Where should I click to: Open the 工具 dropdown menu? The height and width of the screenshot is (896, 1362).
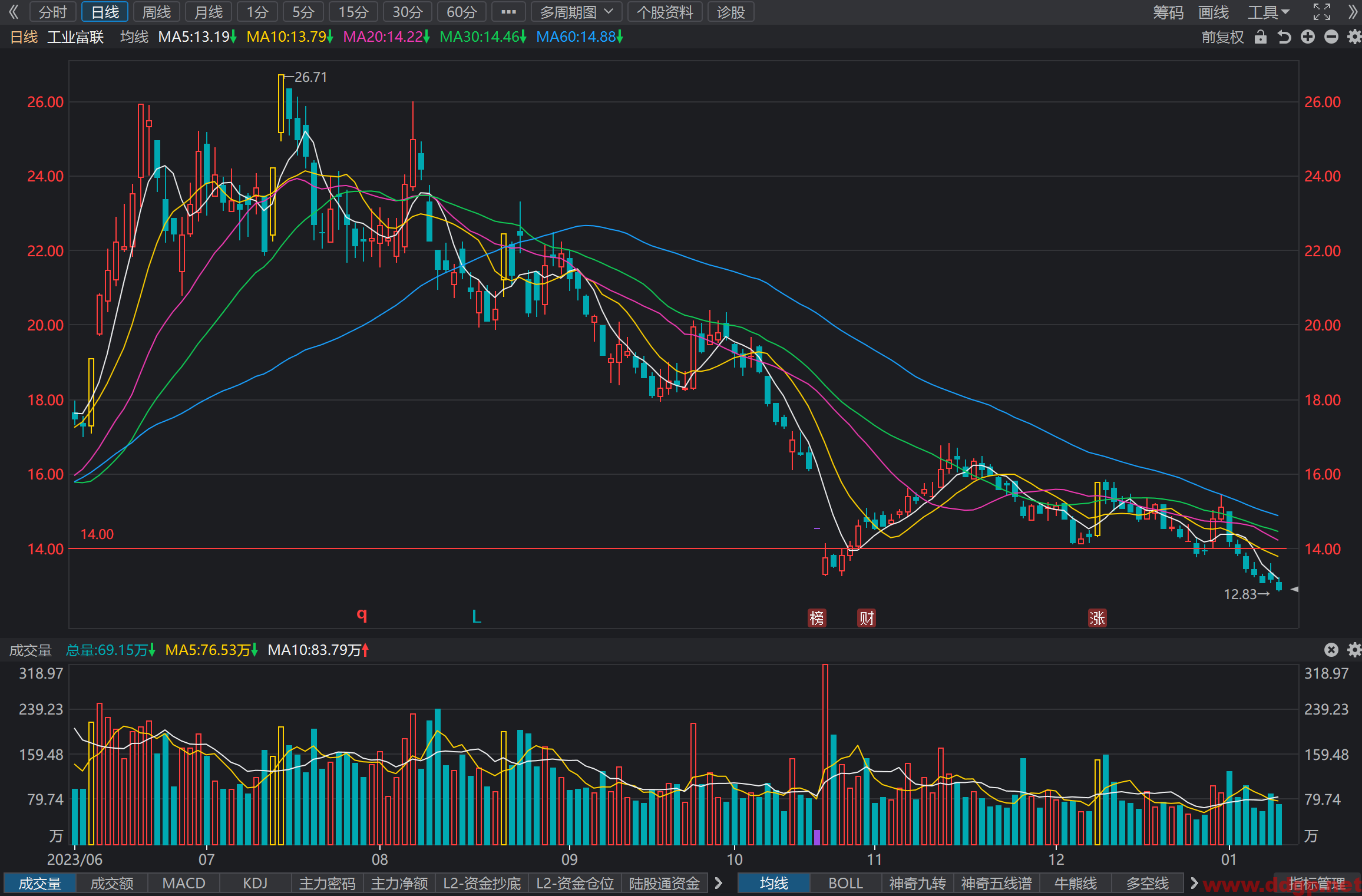[1268, 12]
